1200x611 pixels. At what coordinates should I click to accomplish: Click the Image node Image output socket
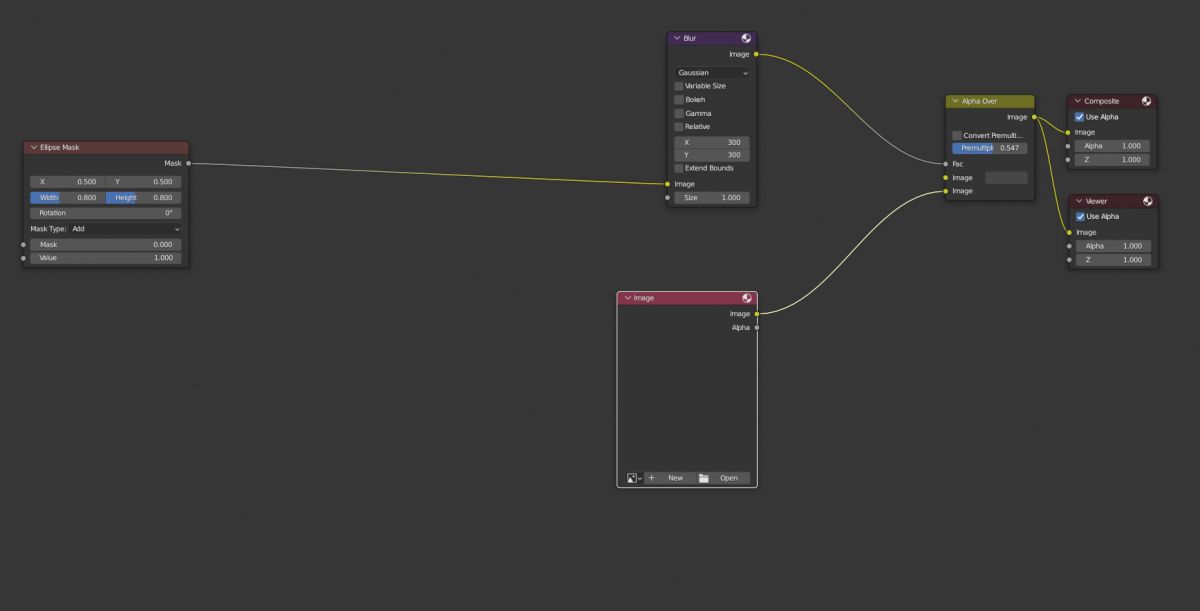click(x=757, y=314)
